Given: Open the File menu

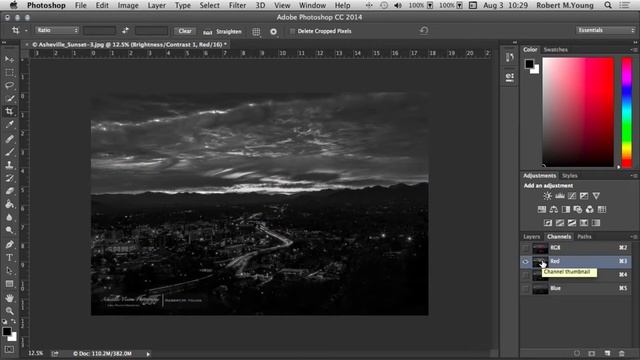Looking at the screenshot, I should (81, 5).
